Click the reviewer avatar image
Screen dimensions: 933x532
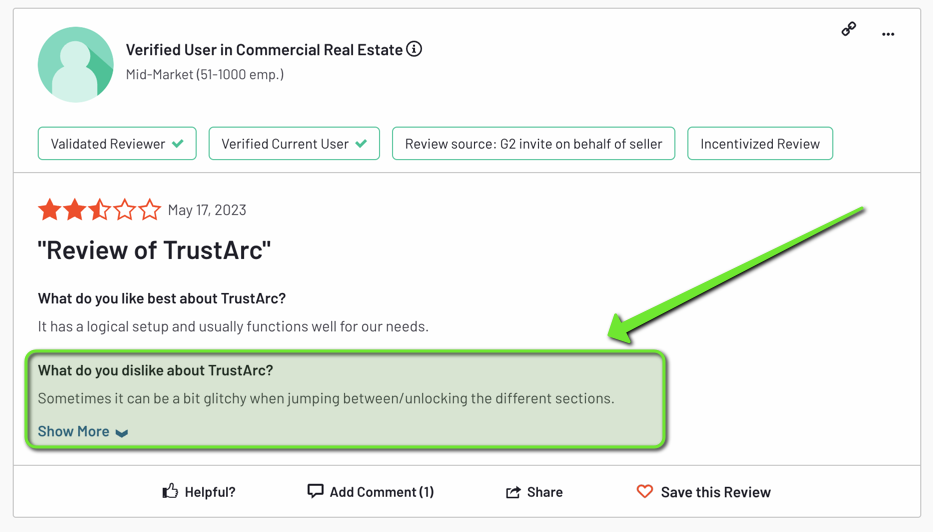coord(76,64)
